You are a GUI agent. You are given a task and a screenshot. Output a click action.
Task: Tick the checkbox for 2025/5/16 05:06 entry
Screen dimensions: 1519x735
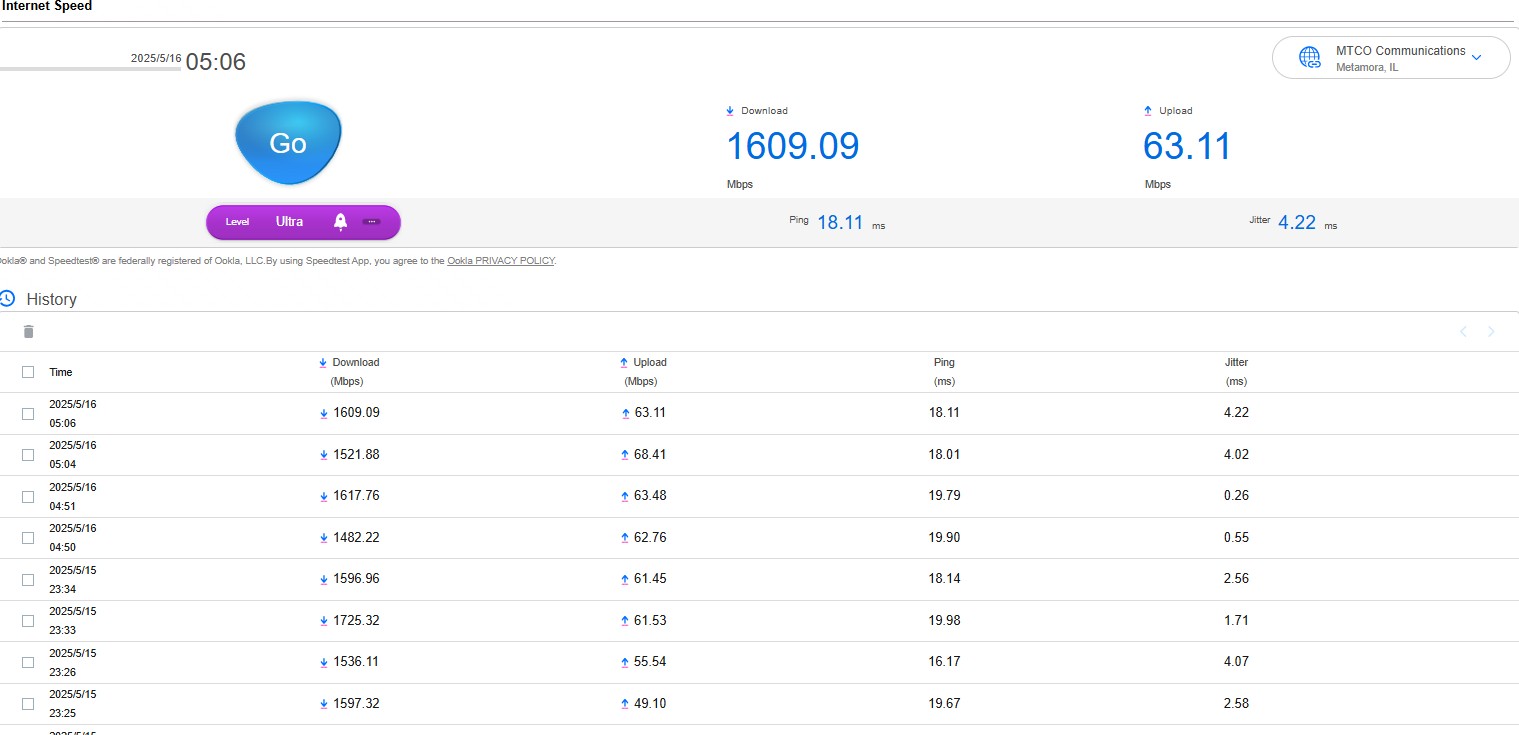pos(28,413)
